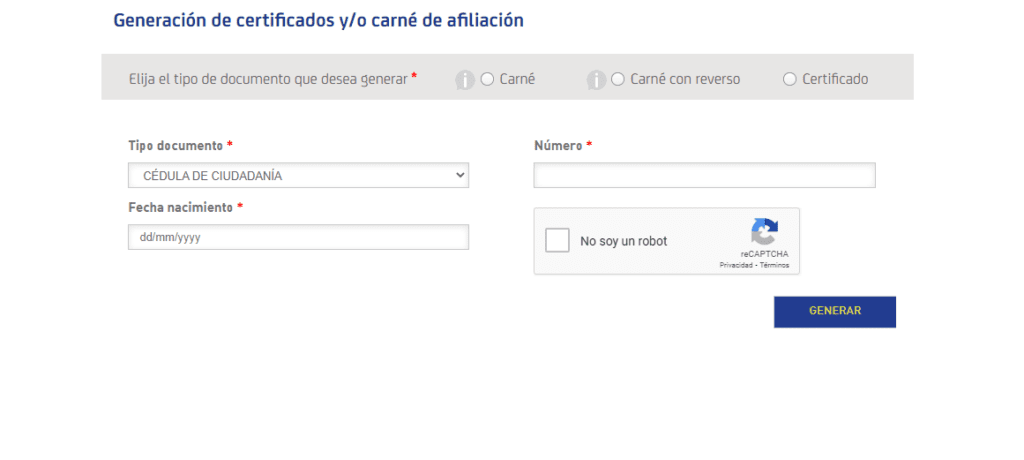This screenshot has height=460, width=1024.
Task: Click the Fecha nacimiento date field
Action: pyautogui.click(x=298, y=237)
